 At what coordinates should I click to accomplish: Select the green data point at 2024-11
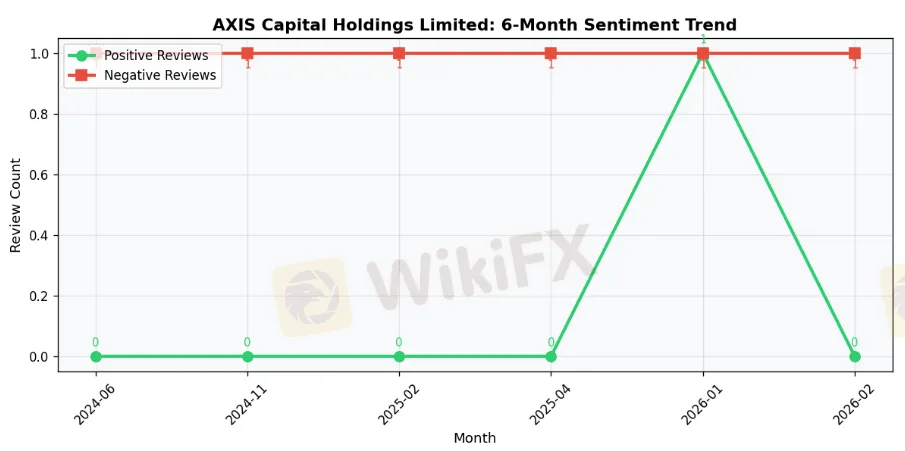(247, 356)
